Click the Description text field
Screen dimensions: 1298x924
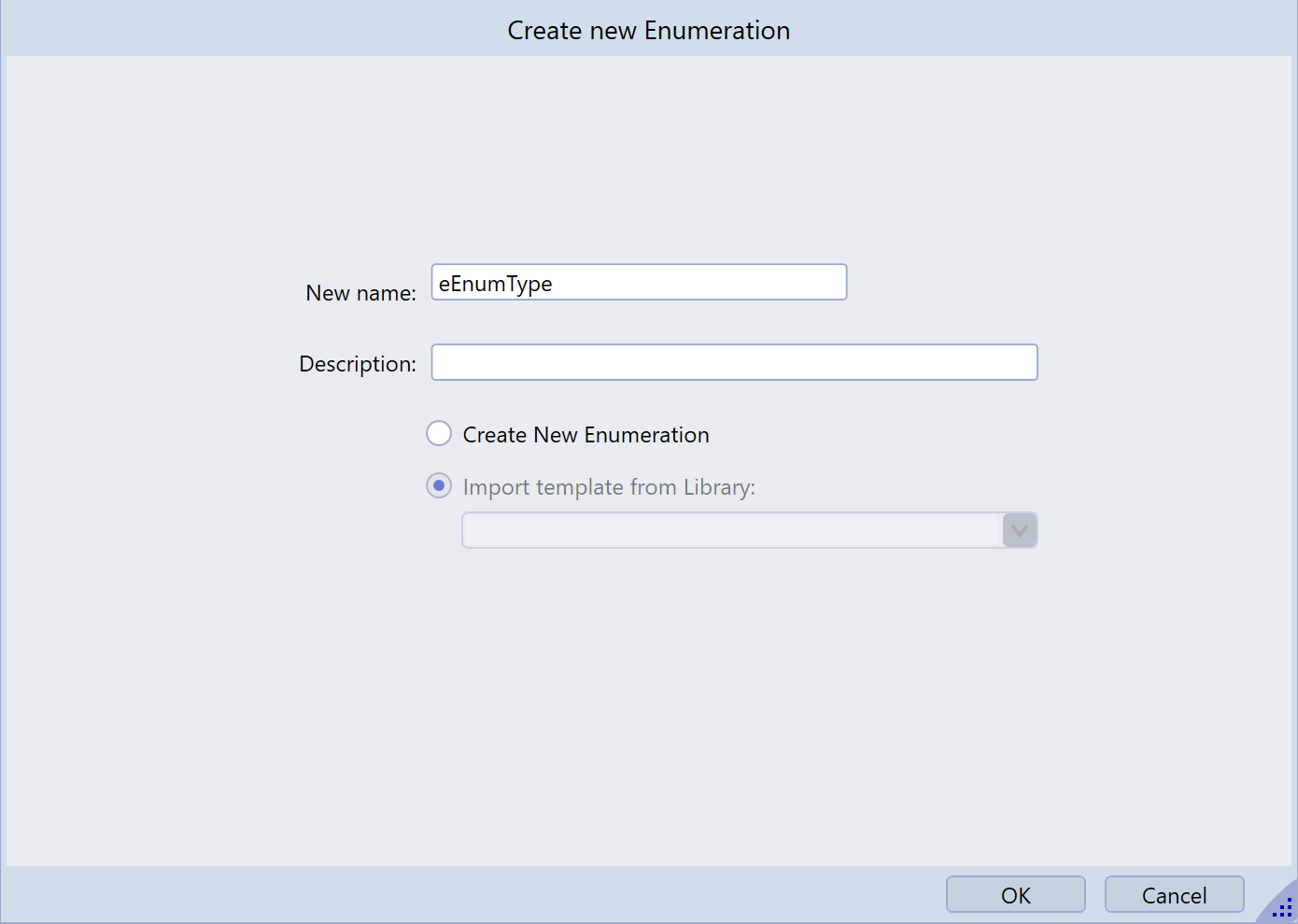coord(733,362)
